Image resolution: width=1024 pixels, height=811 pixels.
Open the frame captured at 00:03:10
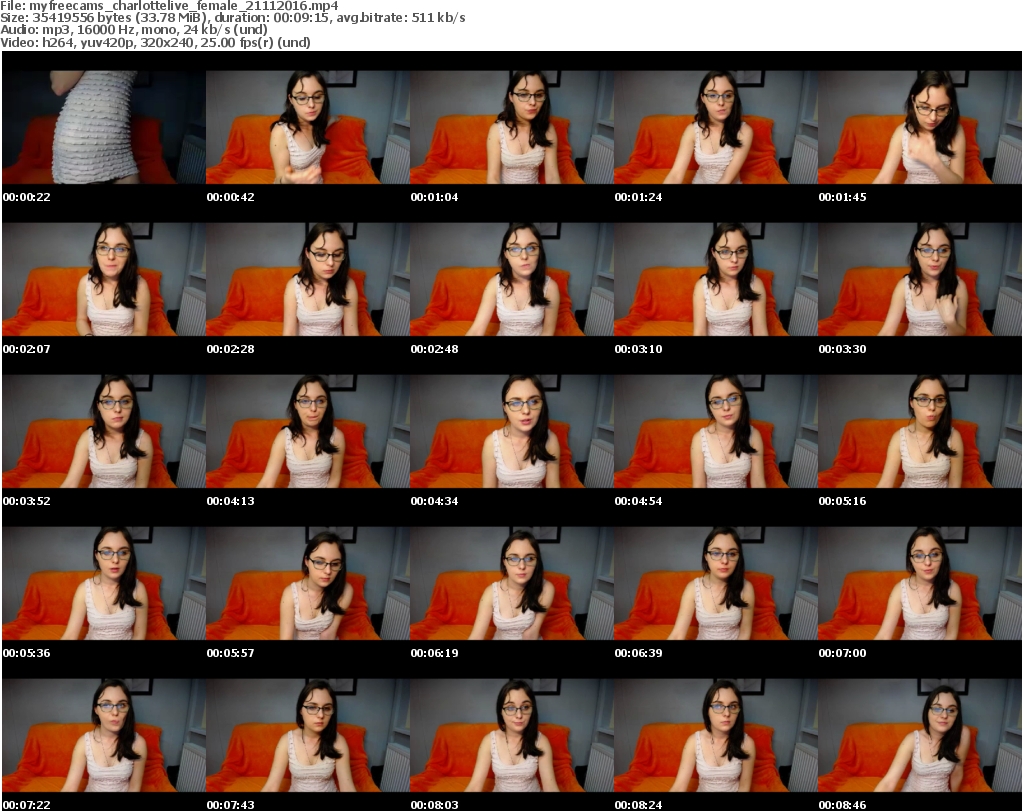pos(715,279)
